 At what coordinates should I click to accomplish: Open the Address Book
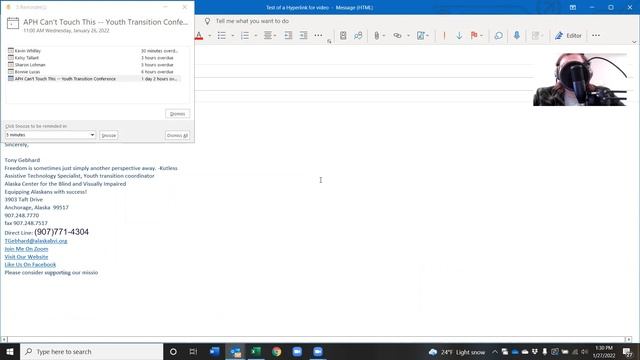coord(343,36)
